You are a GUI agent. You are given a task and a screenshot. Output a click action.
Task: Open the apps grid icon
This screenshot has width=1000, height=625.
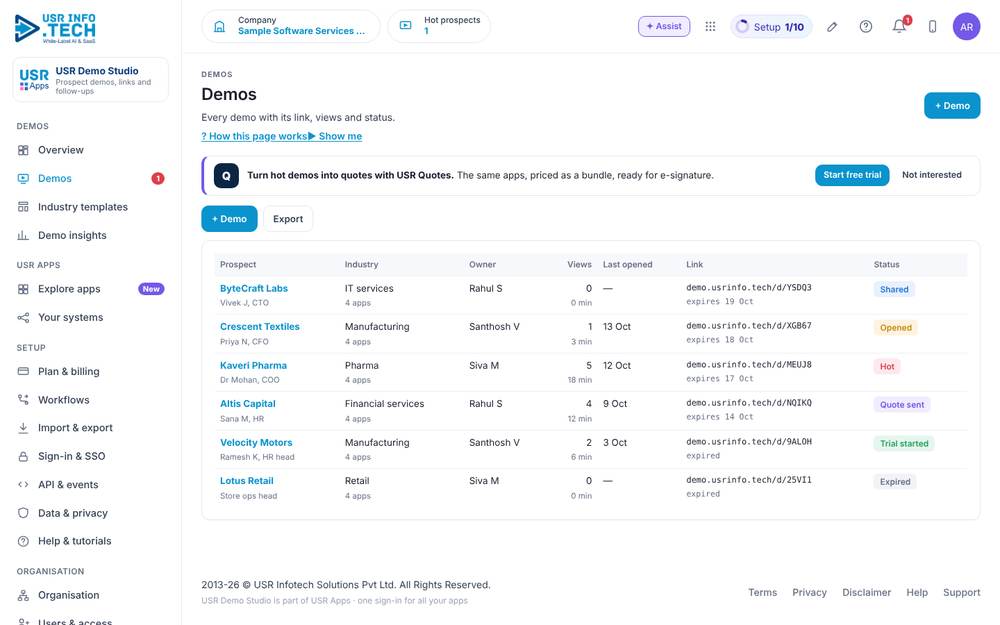[710, 26]
